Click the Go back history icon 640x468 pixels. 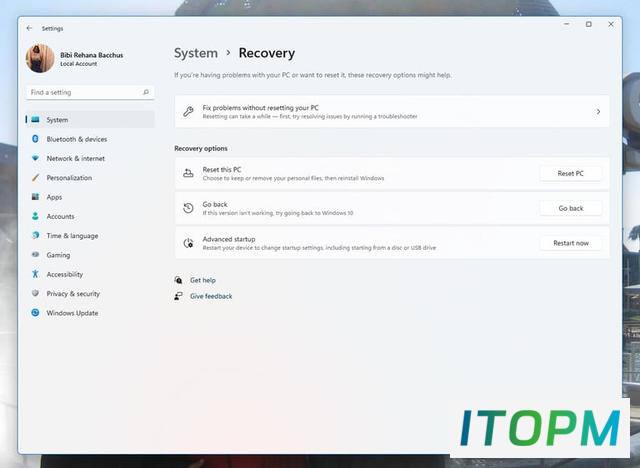(188, 208)
